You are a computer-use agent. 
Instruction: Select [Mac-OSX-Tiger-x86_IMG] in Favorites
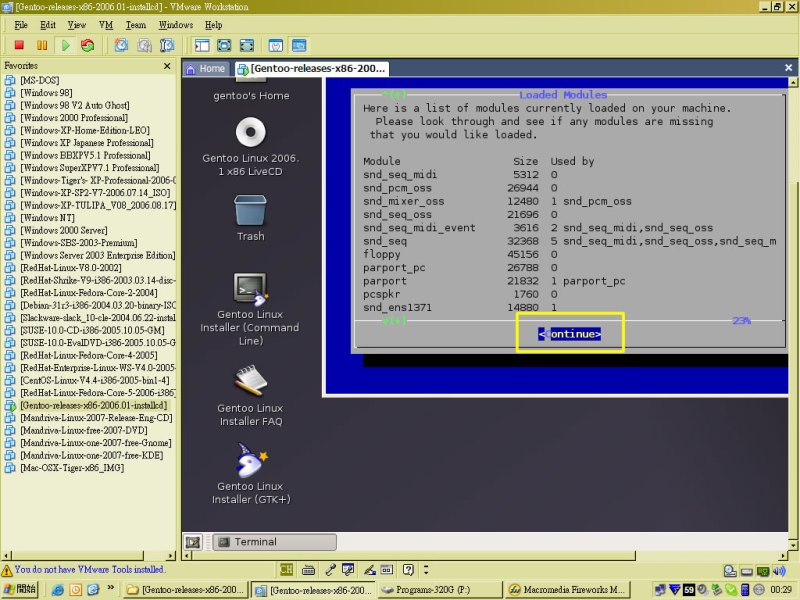click(72, 468)
